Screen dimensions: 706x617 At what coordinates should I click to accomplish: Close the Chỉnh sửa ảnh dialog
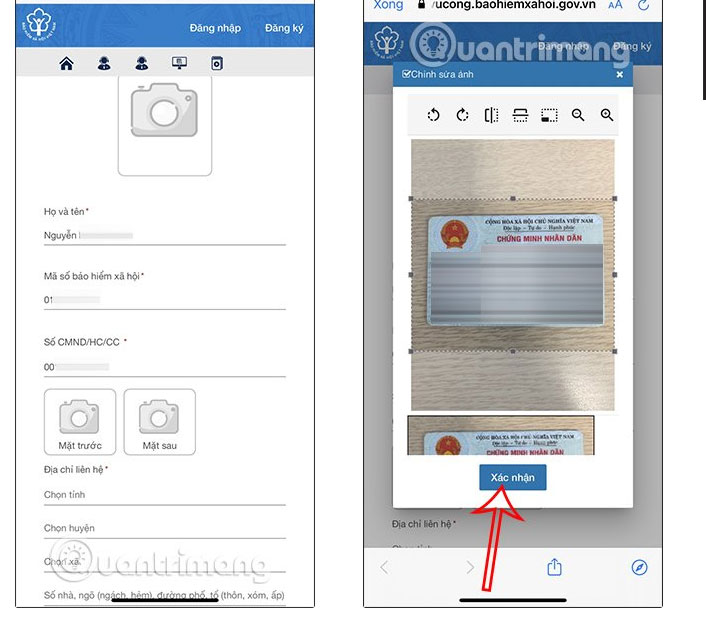620,74
